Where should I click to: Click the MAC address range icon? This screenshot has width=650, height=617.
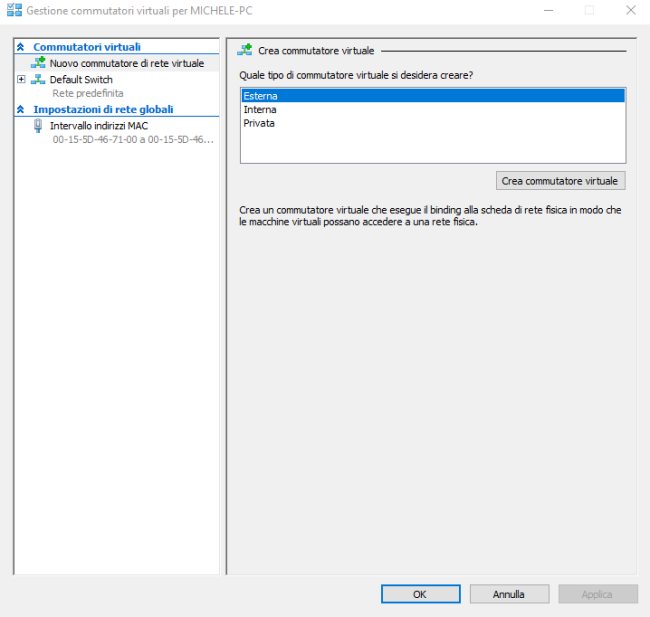click(38, 126)
